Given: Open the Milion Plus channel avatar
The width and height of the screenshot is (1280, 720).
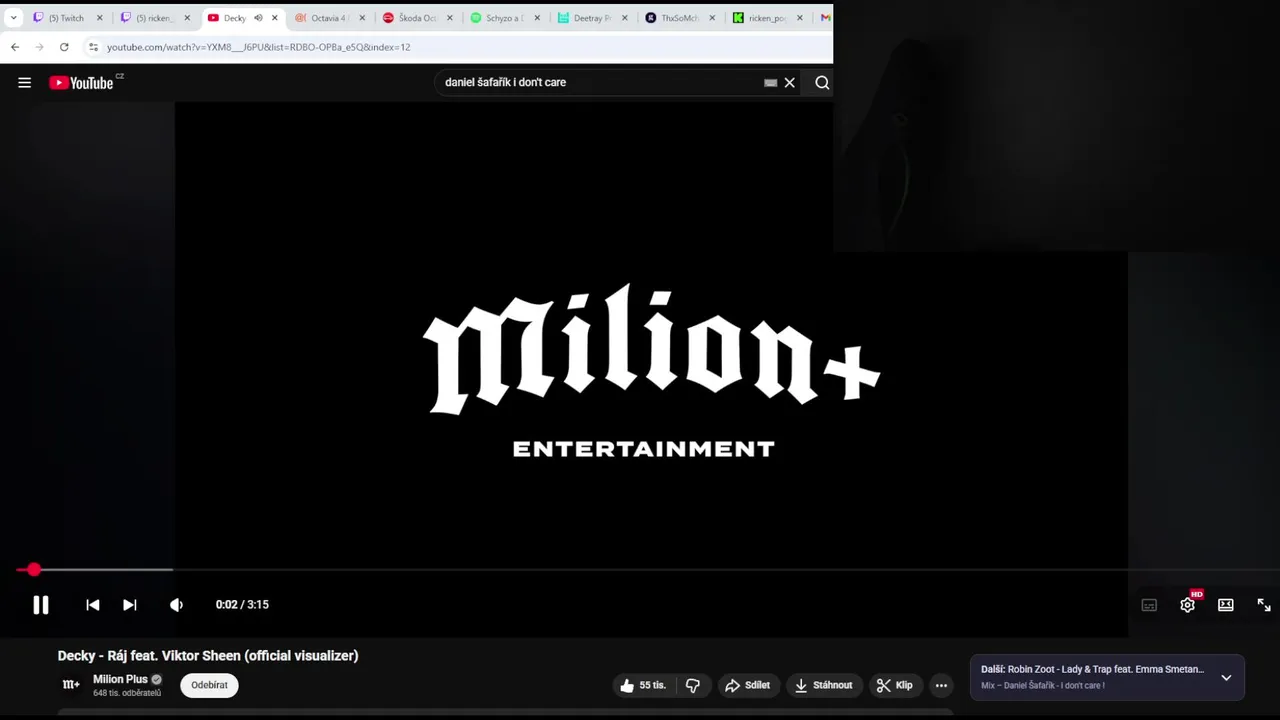Looking at the screenshot, I should [x=71, y=685].
